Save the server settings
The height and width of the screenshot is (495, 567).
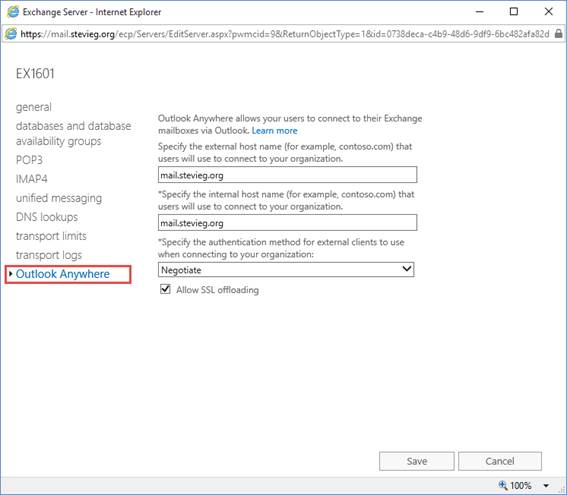417,461
